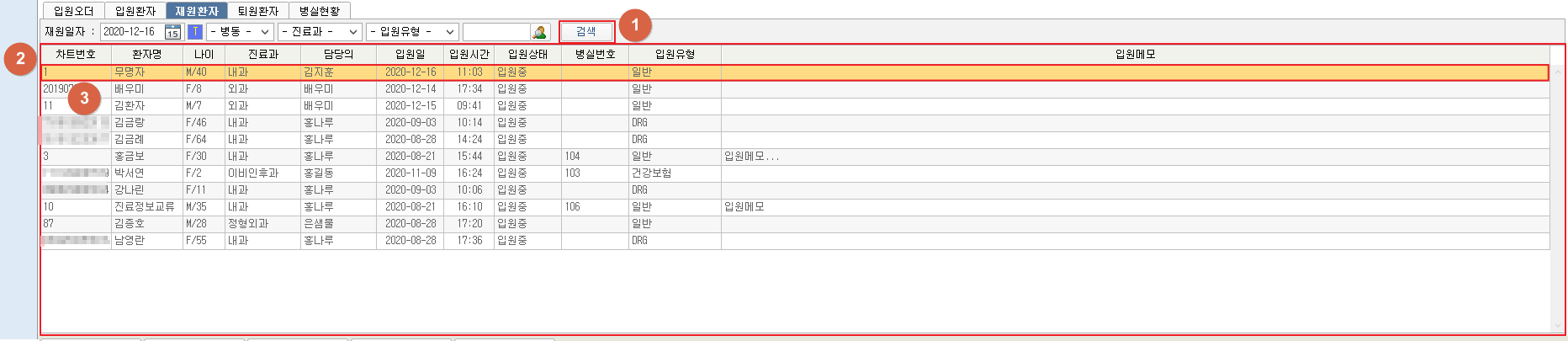1568x341 pixels.
Task: Click the 병실번호 column header
Action: 595,54
